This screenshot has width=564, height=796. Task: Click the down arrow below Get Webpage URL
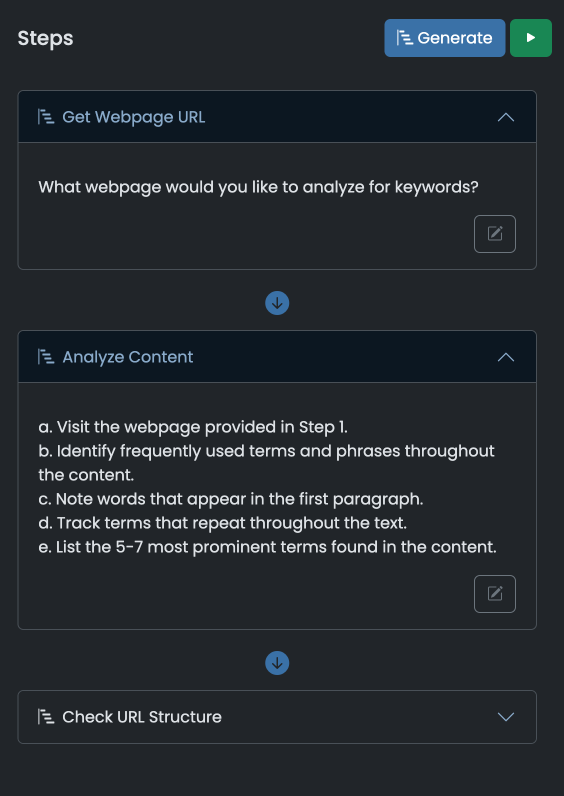(x=277, y=303)
